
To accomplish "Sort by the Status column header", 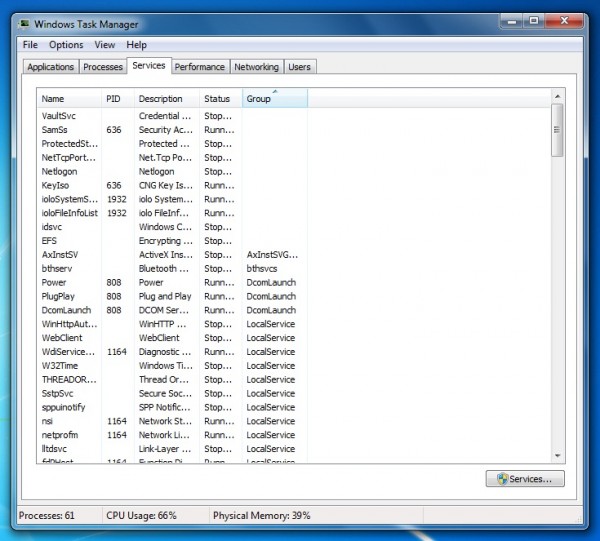I will (221, 99).
